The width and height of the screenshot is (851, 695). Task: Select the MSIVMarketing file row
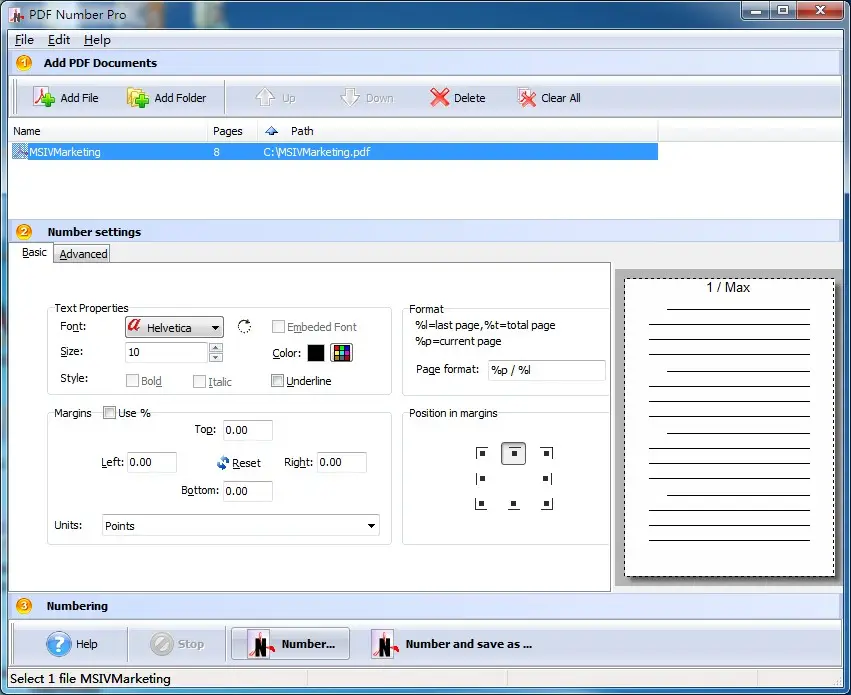click(334, 152)
